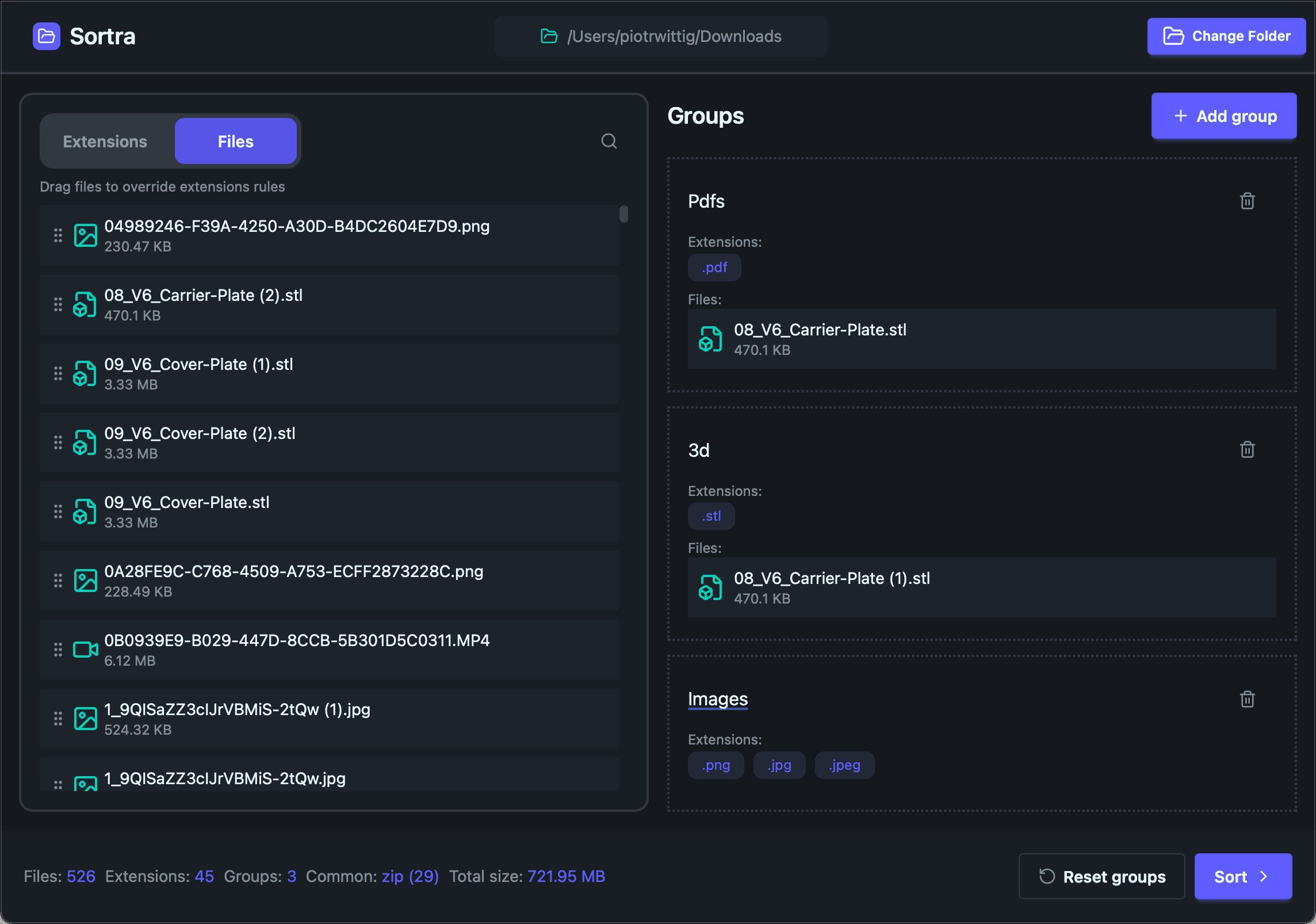This screenshot has width=1316, height=924.
Task: Click the .pdf extension chip
Action: (x=714, y=268)
